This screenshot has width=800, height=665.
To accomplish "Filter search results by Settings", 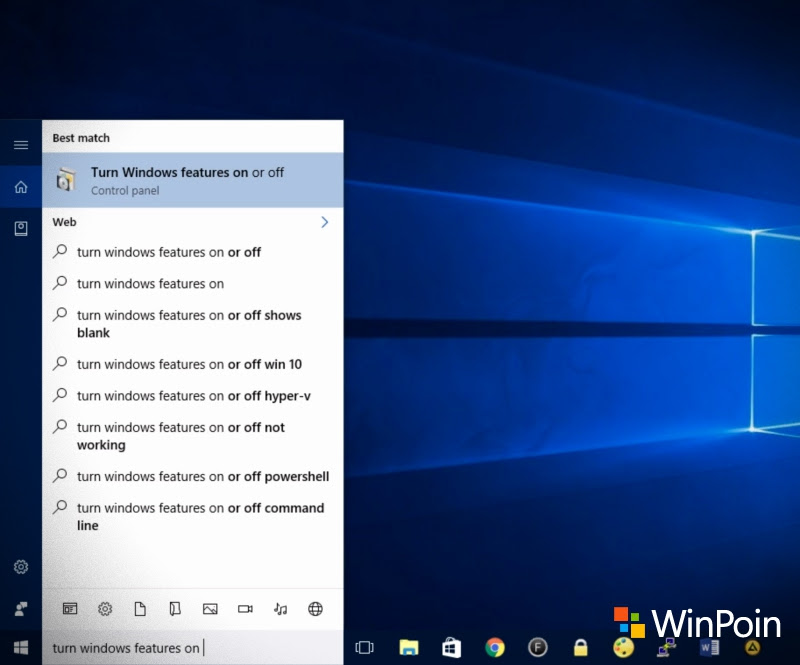I will click(x=105, y=608).
